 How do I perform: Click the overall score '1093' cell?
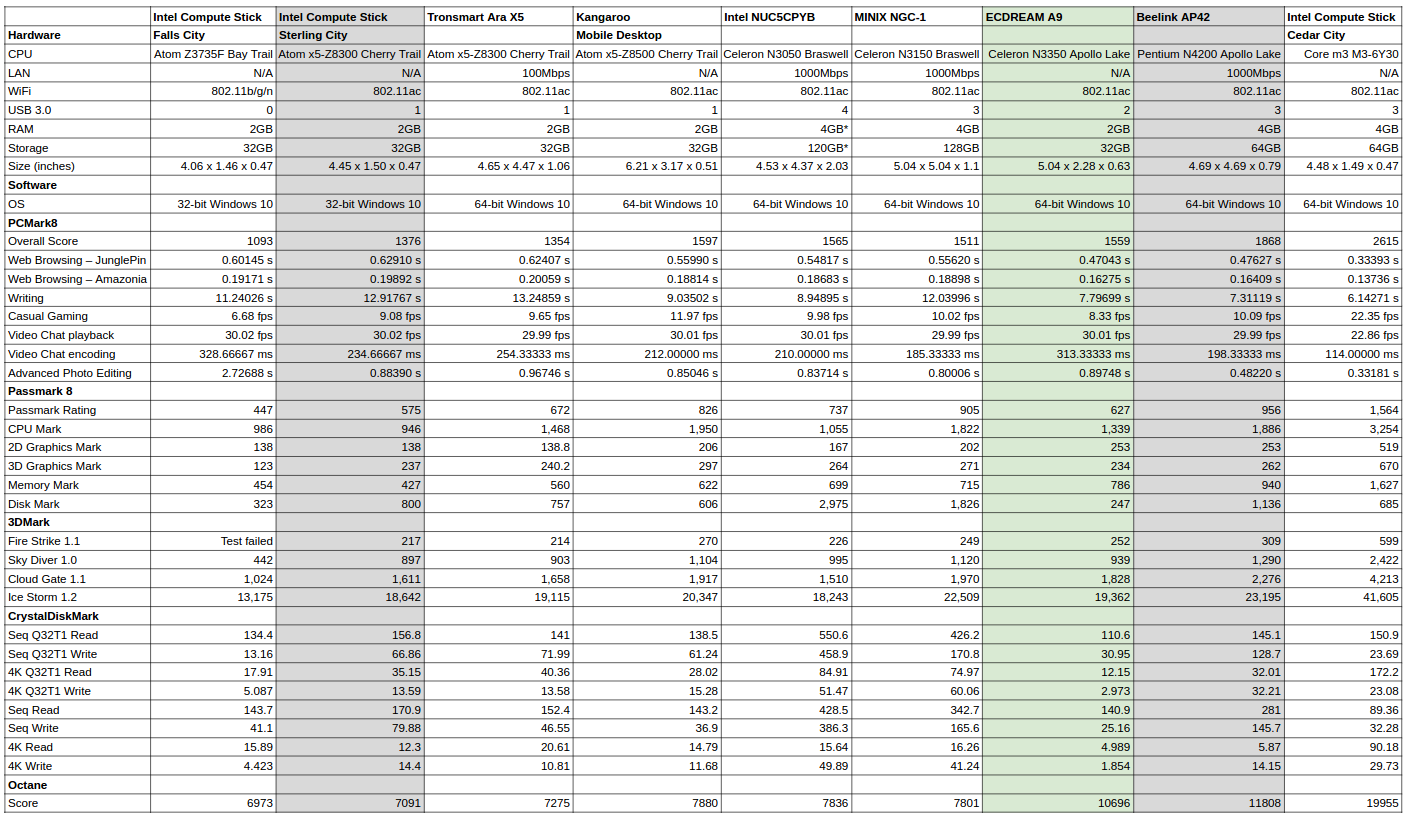[213, 241]
